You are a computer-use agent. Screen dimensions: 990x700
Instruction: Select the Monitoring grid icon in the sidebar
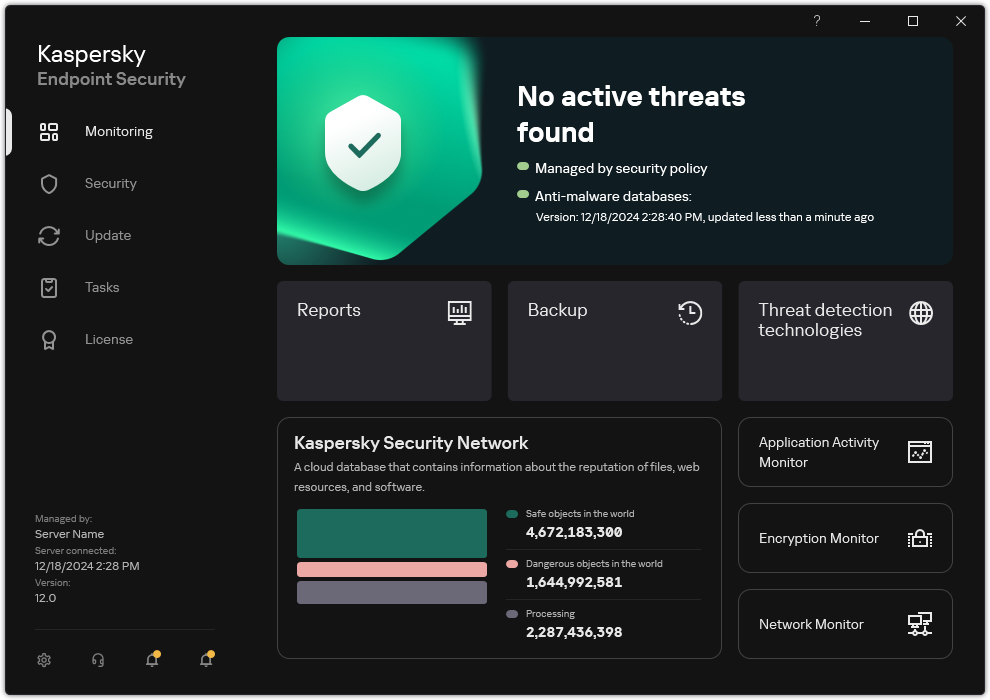(49, 131)
